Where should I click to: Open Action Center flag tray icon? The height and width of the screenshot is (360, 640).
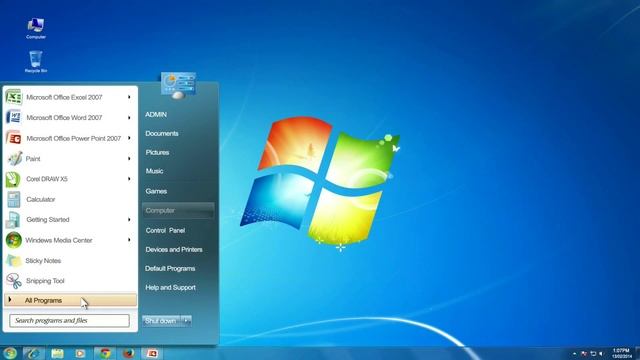pos(584,353)
